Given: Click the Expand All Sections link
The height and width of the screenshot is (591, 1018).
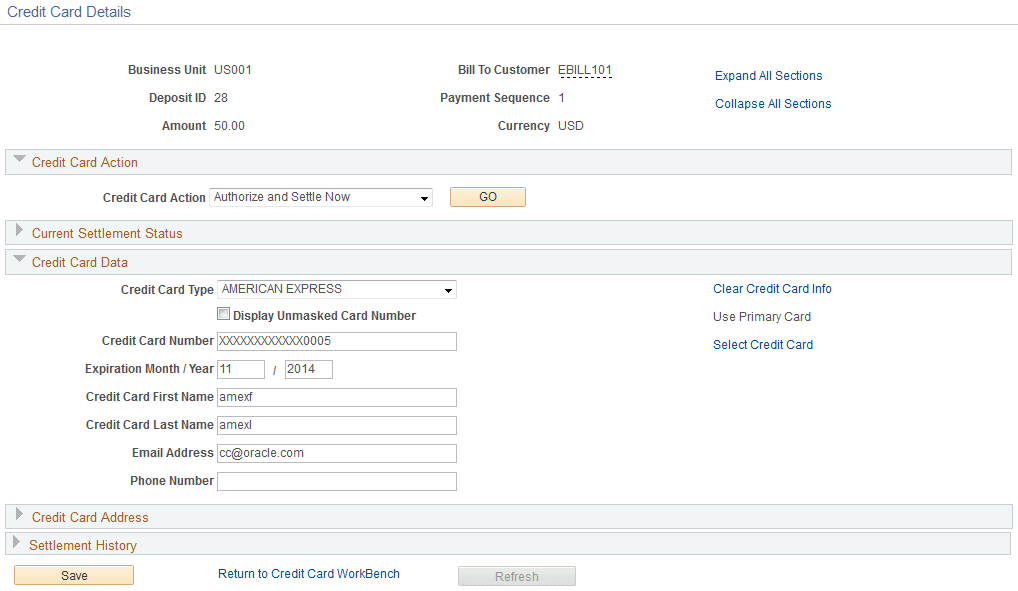Looking at the screenshot, I should (x=768, y=75).
